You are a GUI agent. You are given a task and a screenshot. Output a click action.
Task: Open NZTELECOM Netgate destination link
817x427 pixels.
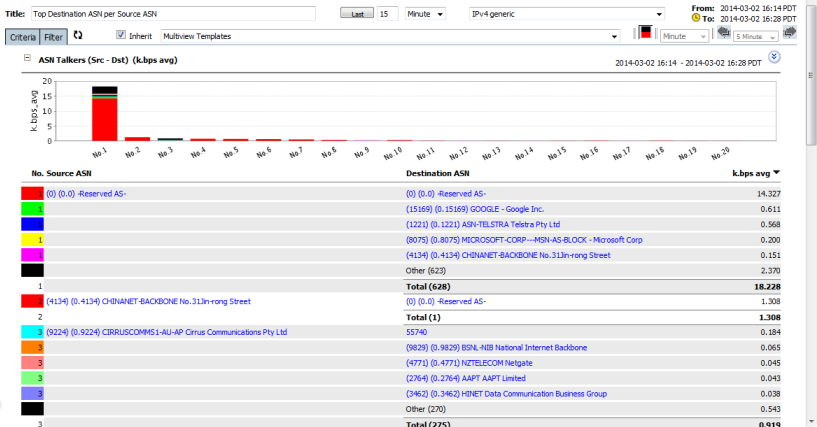pyautogui.click(x=469, y=363)
